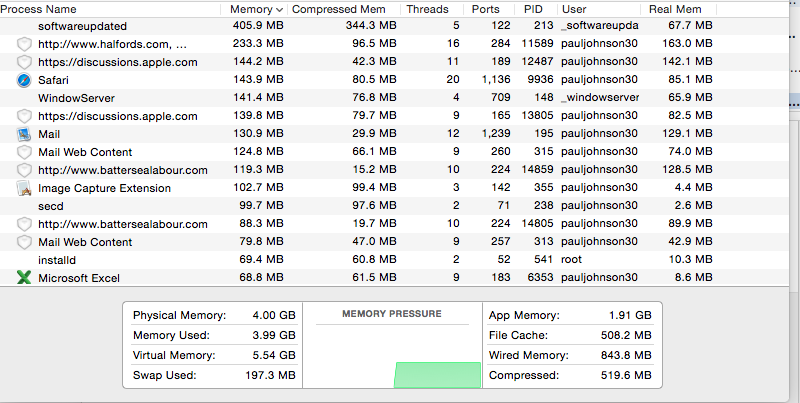The height and width of the screenshot is (403, 800).
Task: Click the Safari compass icon
Action: [24, 80]
